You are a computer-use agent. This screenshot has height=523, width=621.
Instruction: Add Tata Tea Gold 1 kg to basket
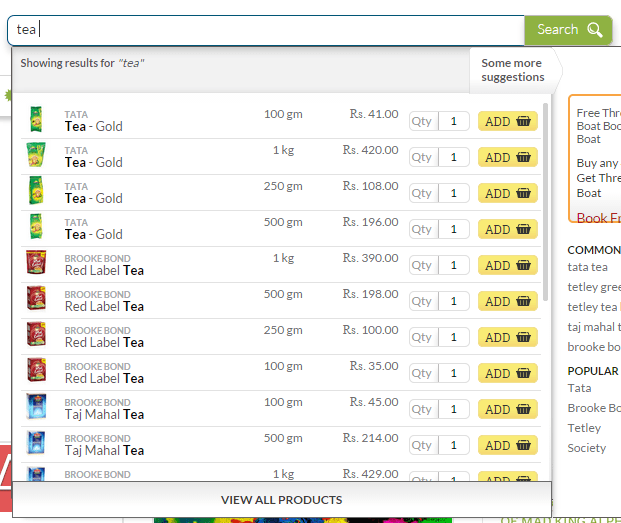[x=507, y=157]
